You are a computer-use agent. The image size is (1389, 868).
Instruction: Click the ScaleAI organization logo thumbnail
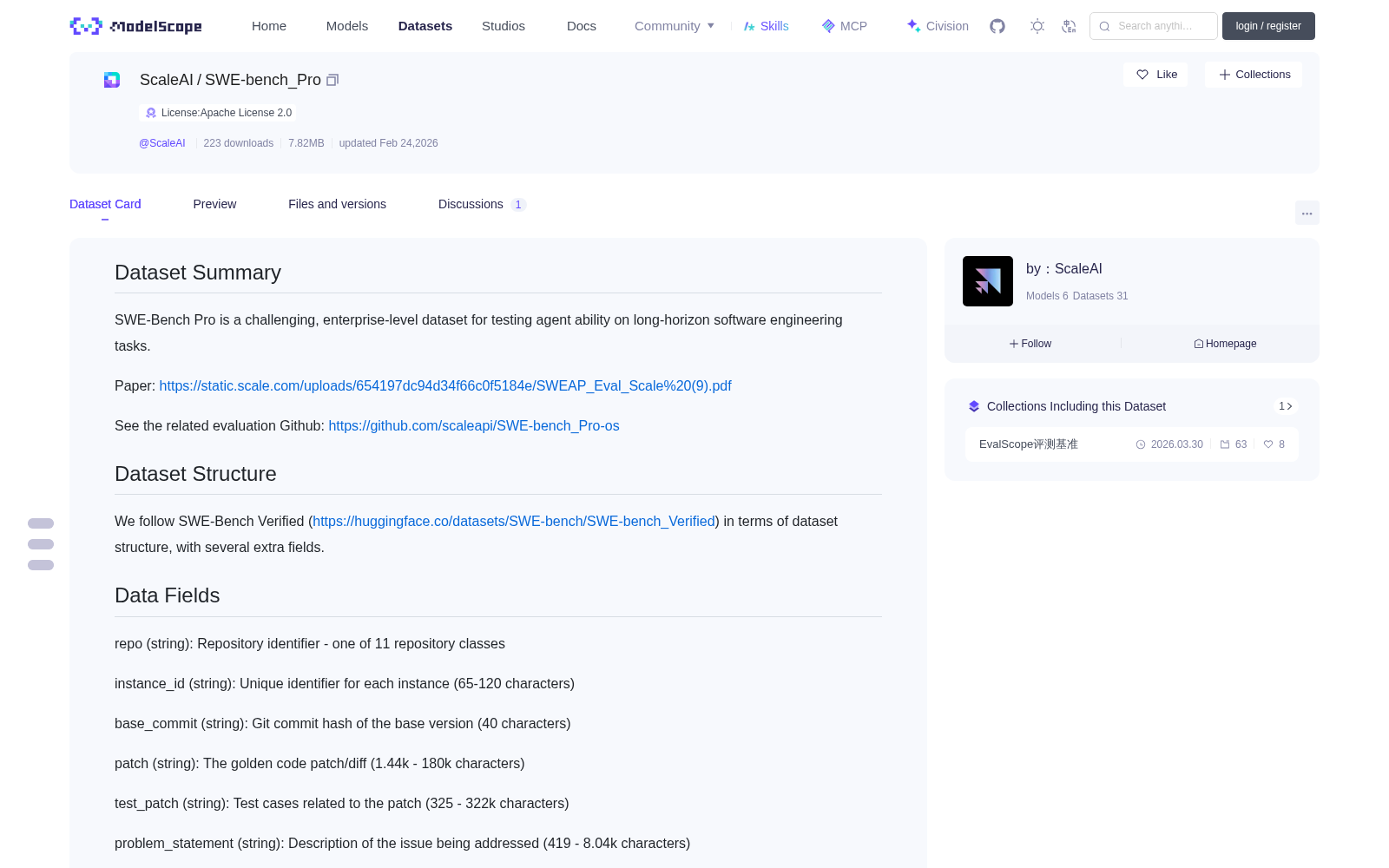(988, 281)
